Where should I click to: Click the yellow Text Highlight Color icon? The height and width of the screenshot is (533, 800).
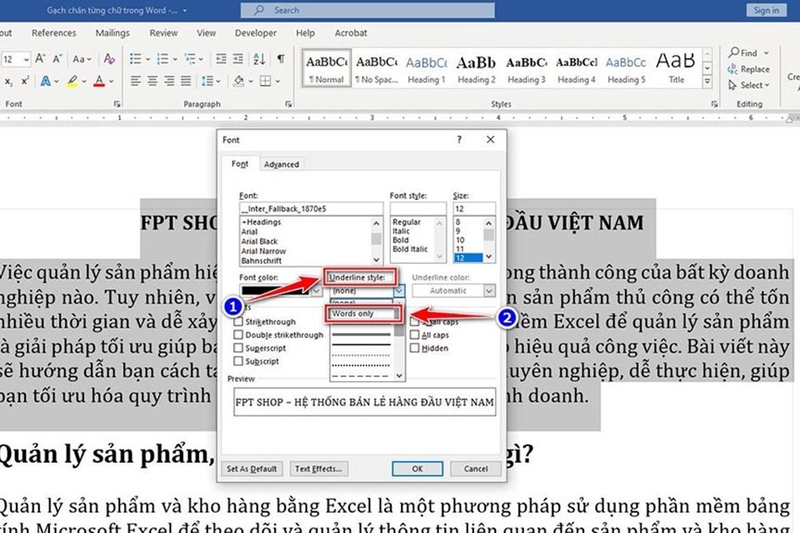[72, 81]
